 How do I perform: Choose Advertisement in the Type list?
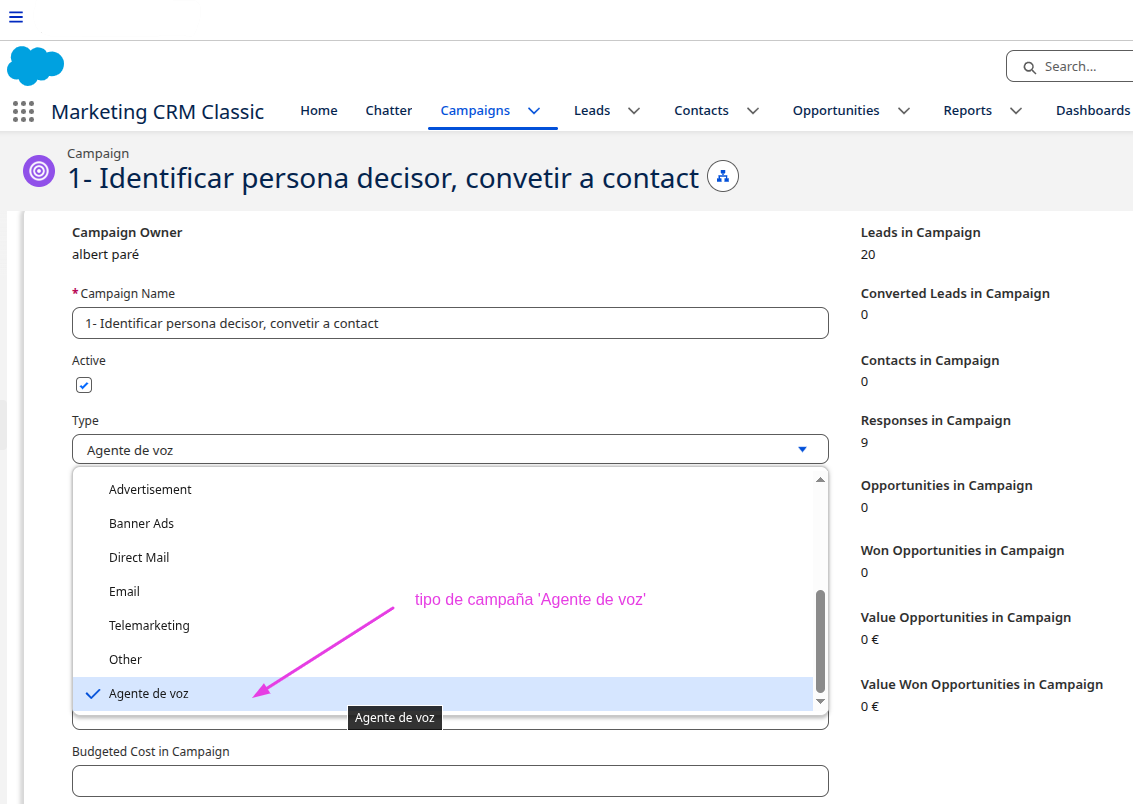[443, 490]
